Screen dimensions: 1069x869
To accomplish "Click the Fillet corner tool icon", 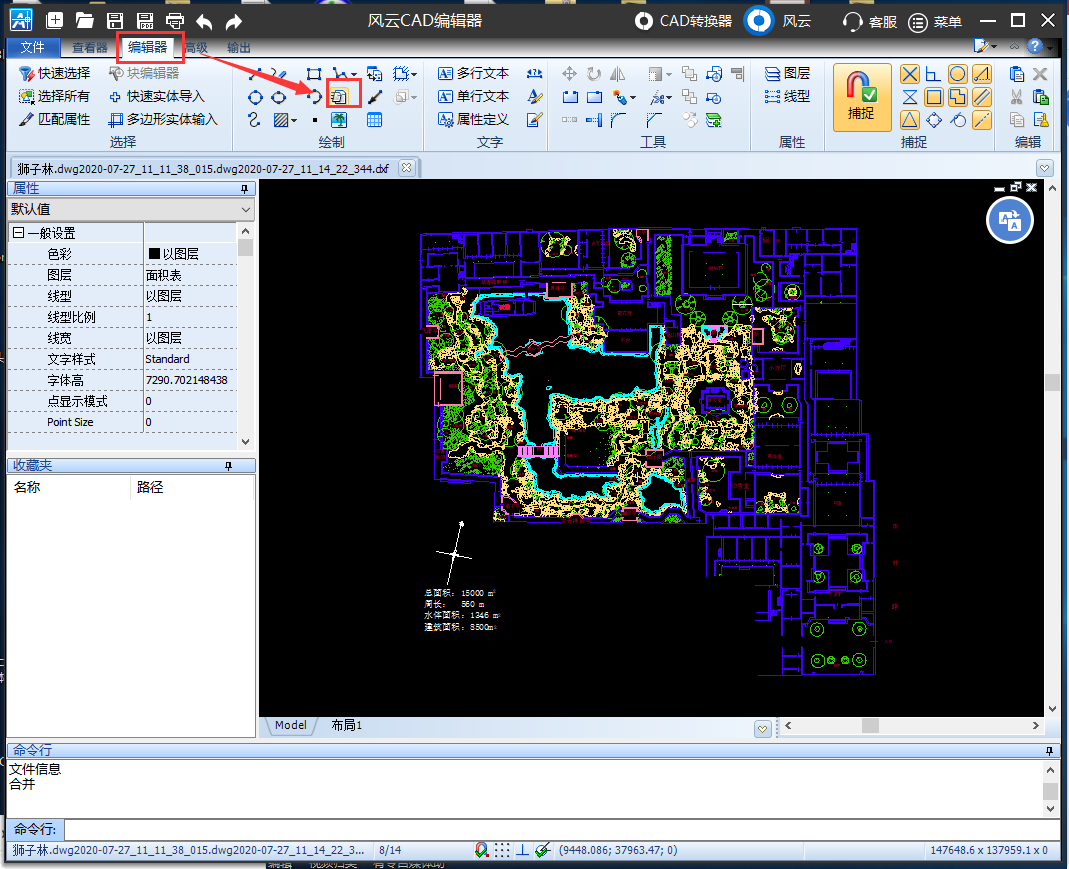I will pyautogui.click(x=618, y=121).
